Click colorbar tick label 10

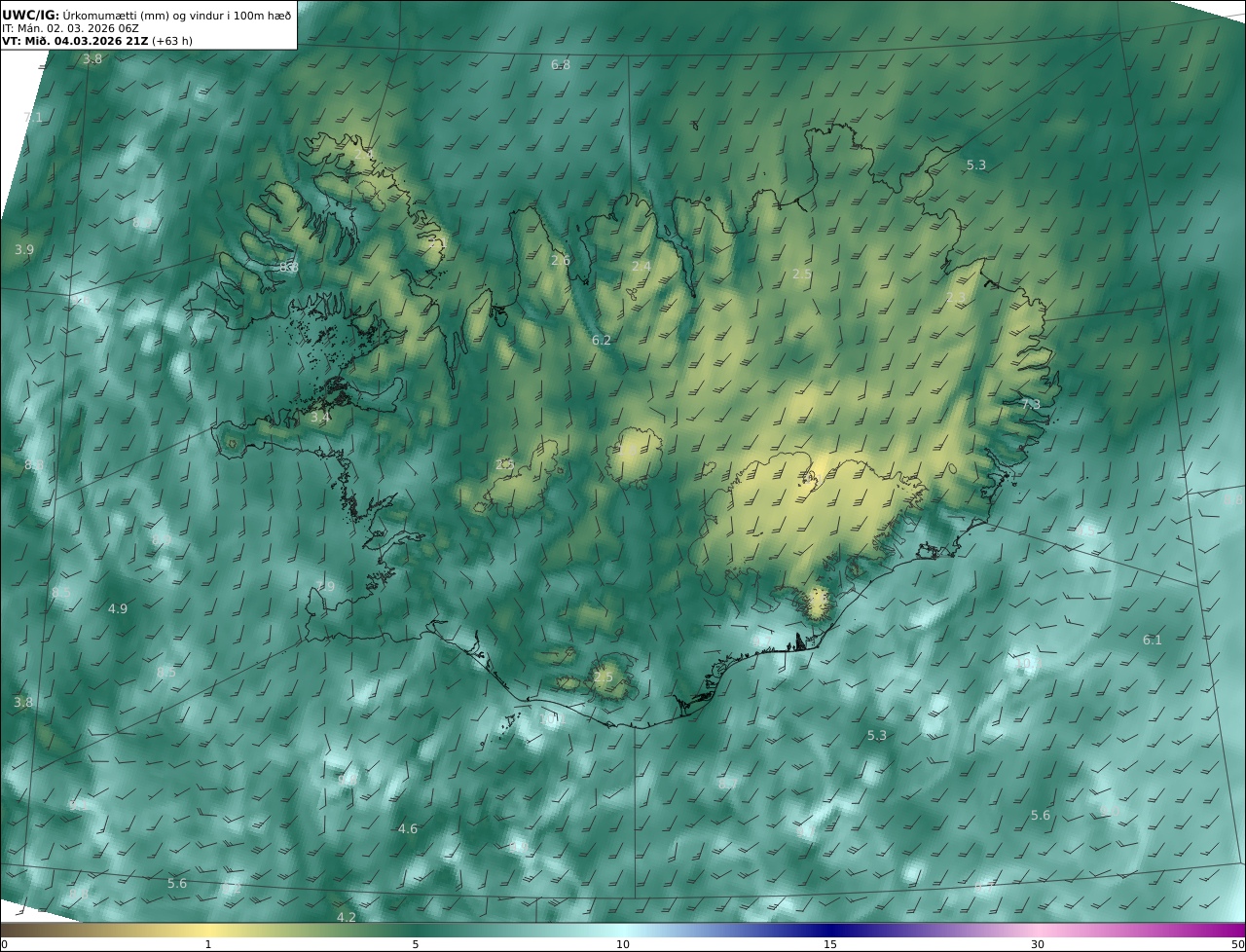click(623, 945)
